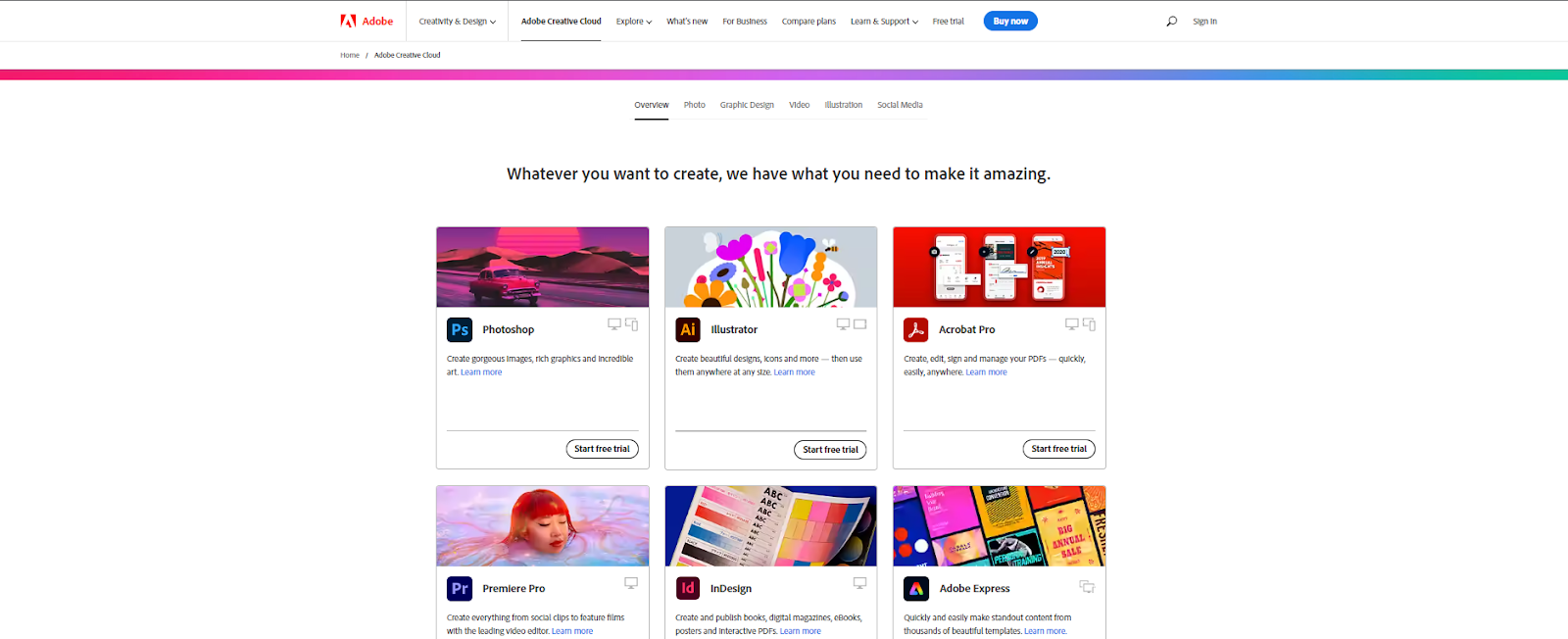Select the Overview tab
1568x639 pixels.
click(x=652, y=105)
